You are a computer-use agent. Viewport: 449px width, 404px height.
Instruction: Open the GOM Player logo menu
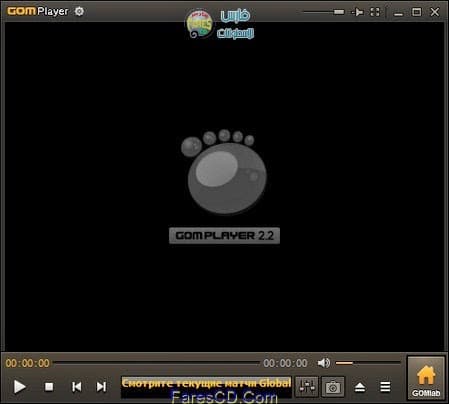pyautogui.click(x=37, y=11)
